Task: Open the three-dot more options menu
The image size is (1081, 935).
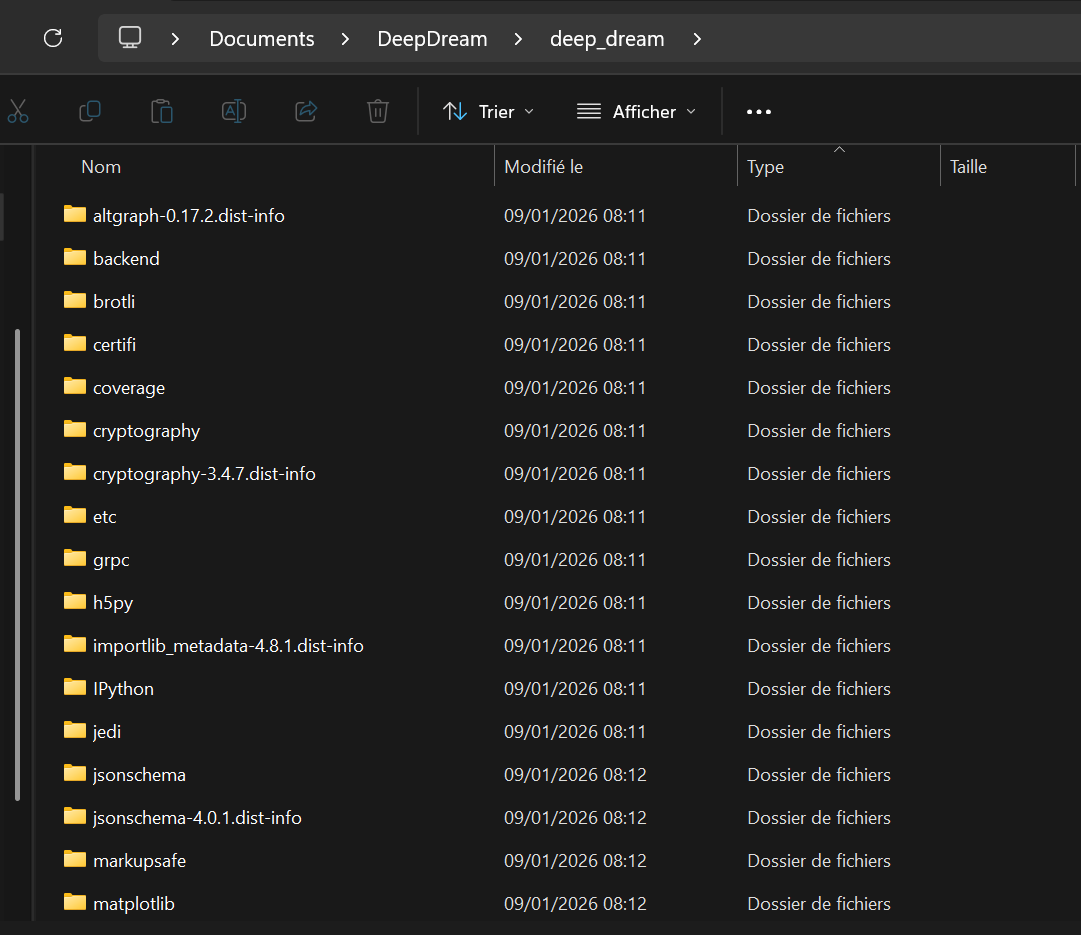Action: coord(759,111)
